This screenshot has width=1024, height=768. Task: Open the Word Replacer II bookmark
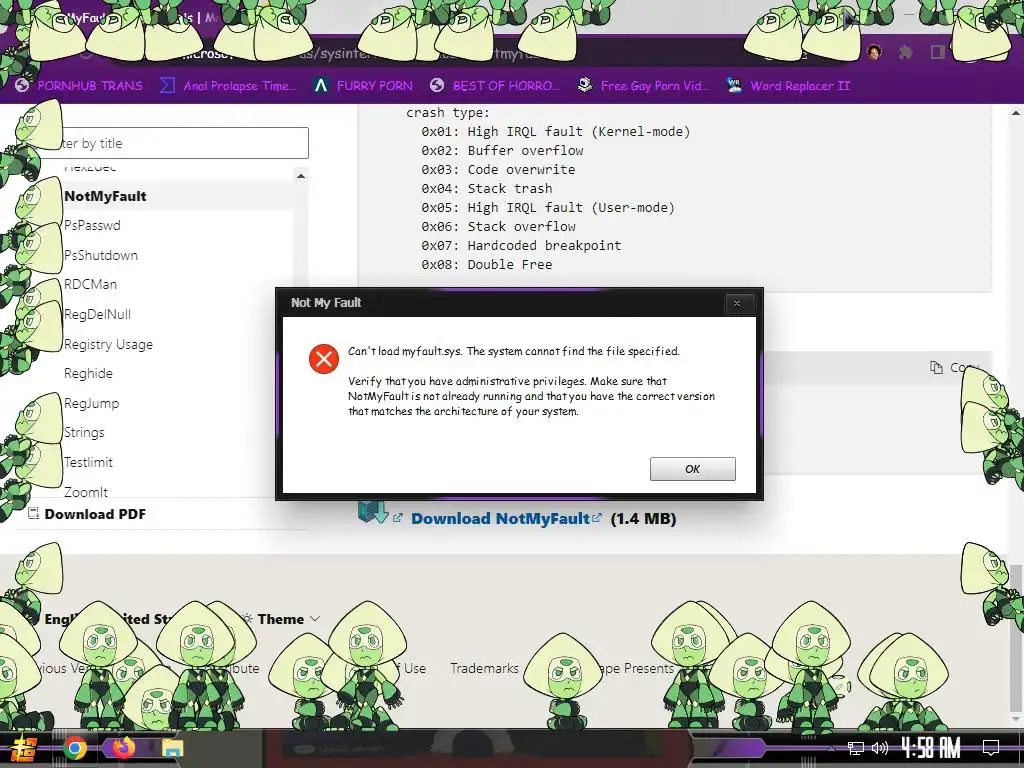click(x=789, y=86)
